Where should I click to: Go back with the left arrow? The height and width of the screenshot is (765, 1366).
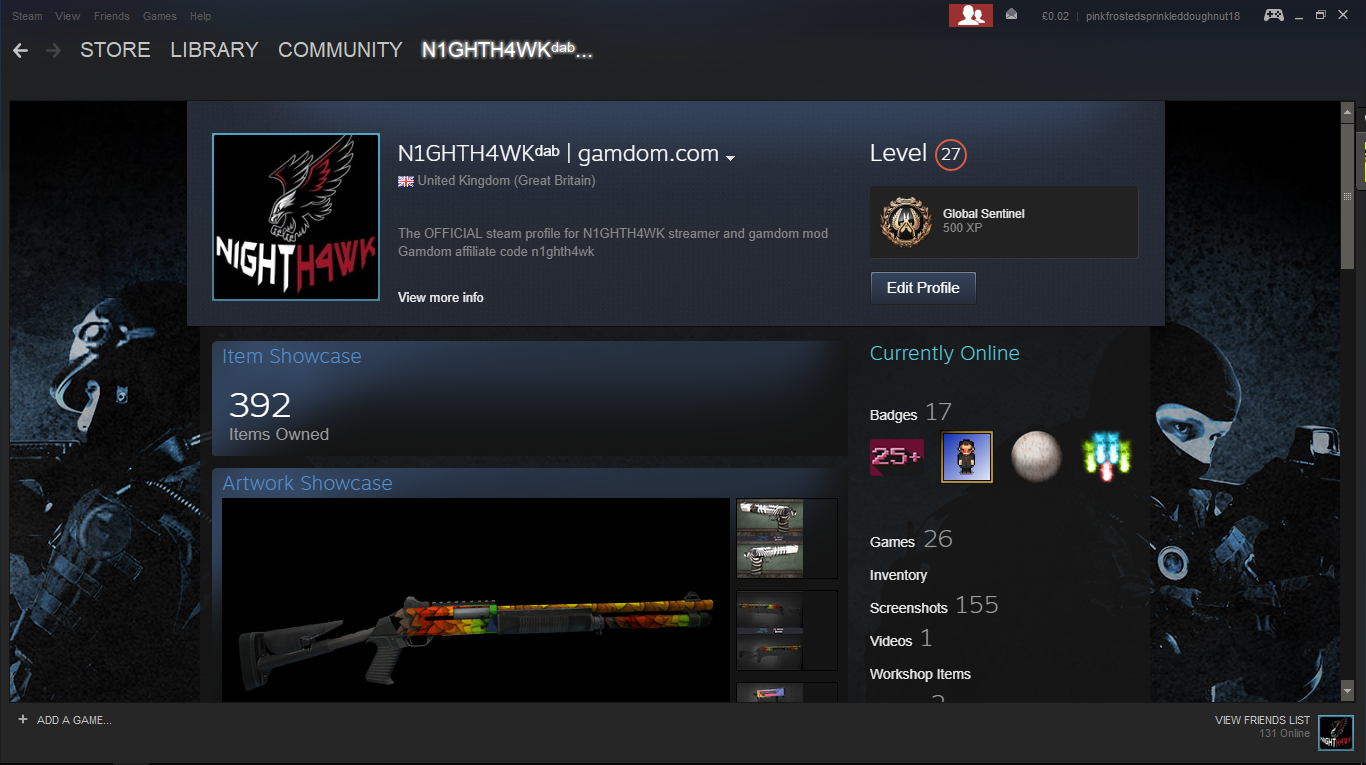pyautogui.click(x=21, y=50)
